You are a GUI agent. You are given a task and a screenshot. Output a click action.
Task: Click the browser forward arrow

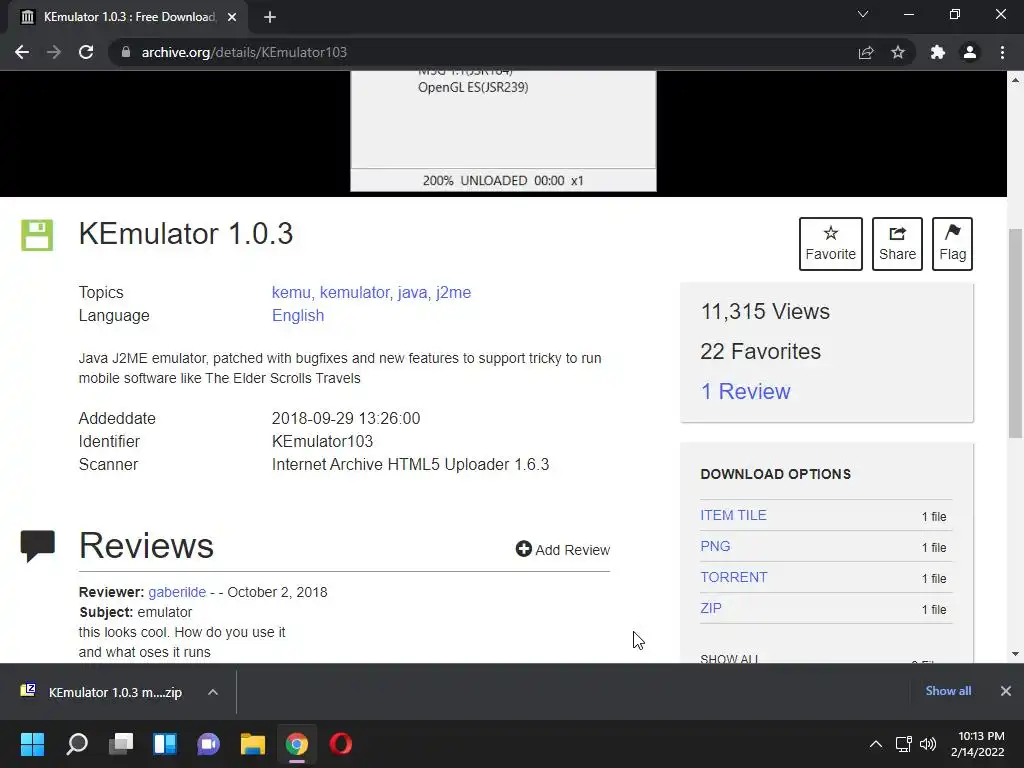54,52
